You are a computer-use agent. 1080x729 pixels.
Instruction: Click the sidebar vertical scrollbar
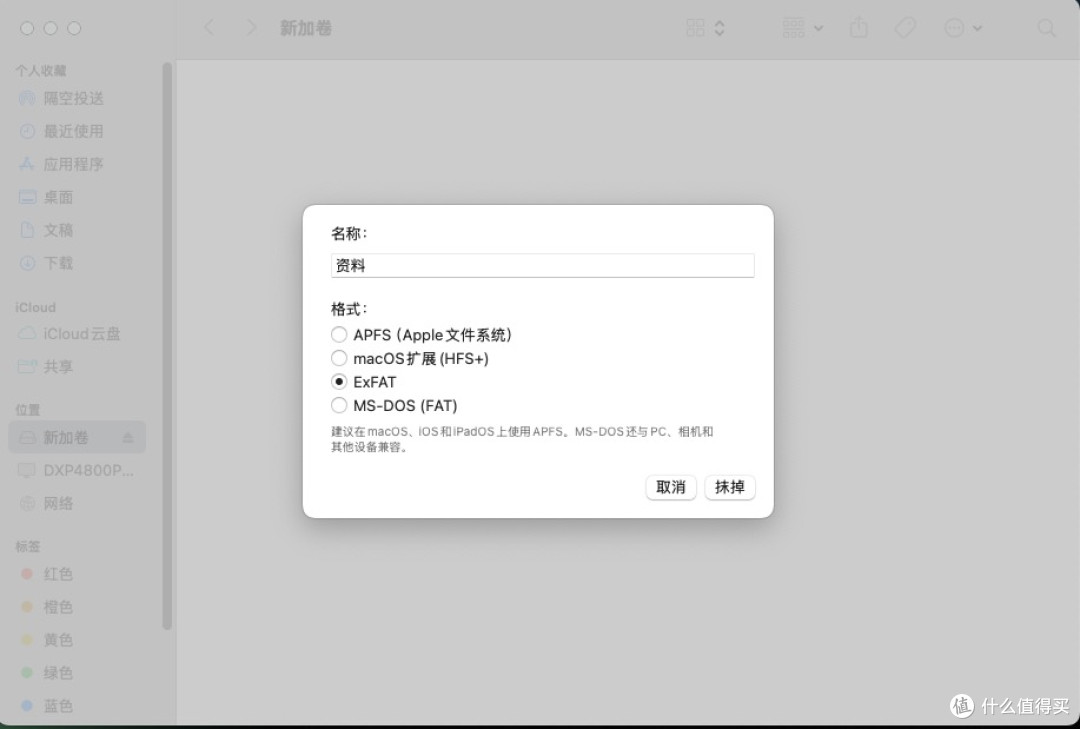click(x=167, y=346)
